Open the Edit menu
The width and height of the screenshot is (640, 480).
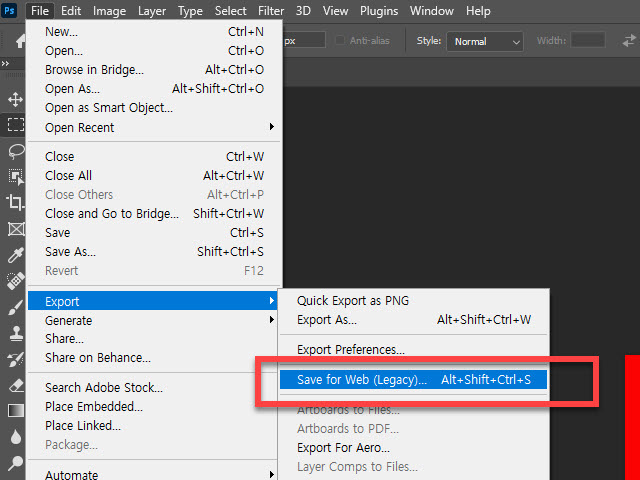coord(71,11)
